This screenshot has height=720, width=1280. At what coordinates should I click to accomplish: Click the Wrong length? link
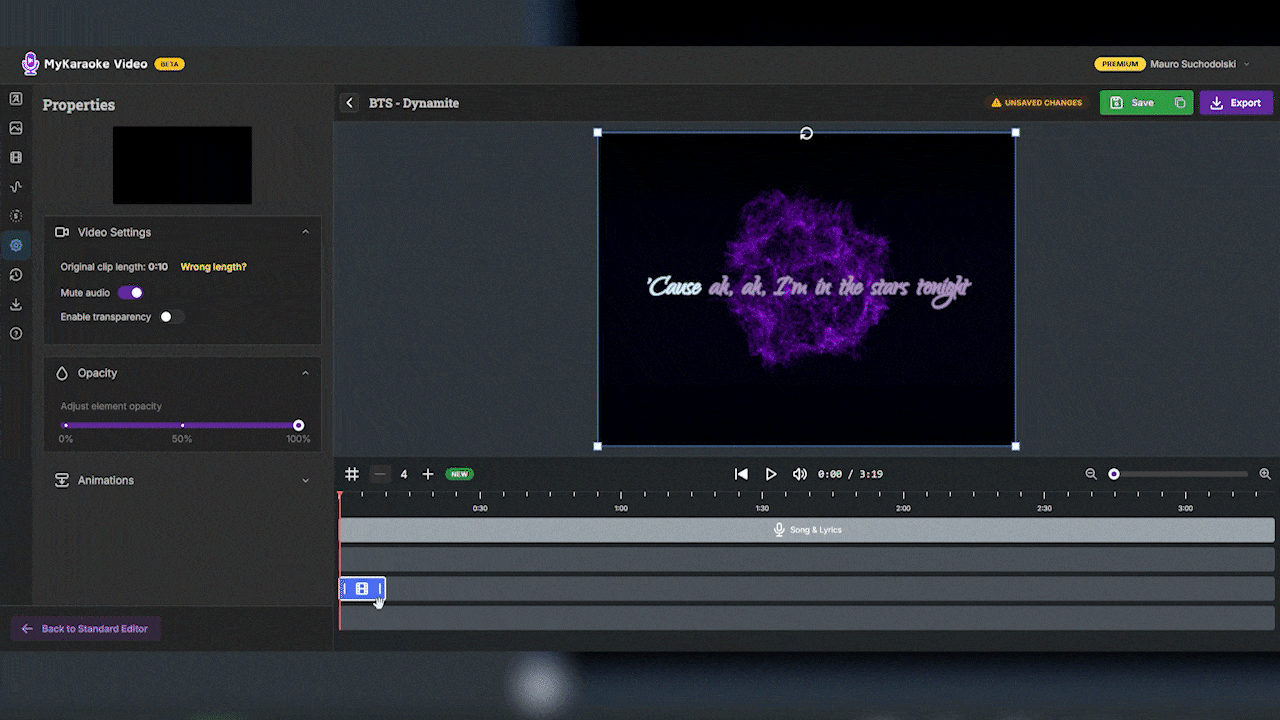213,267
